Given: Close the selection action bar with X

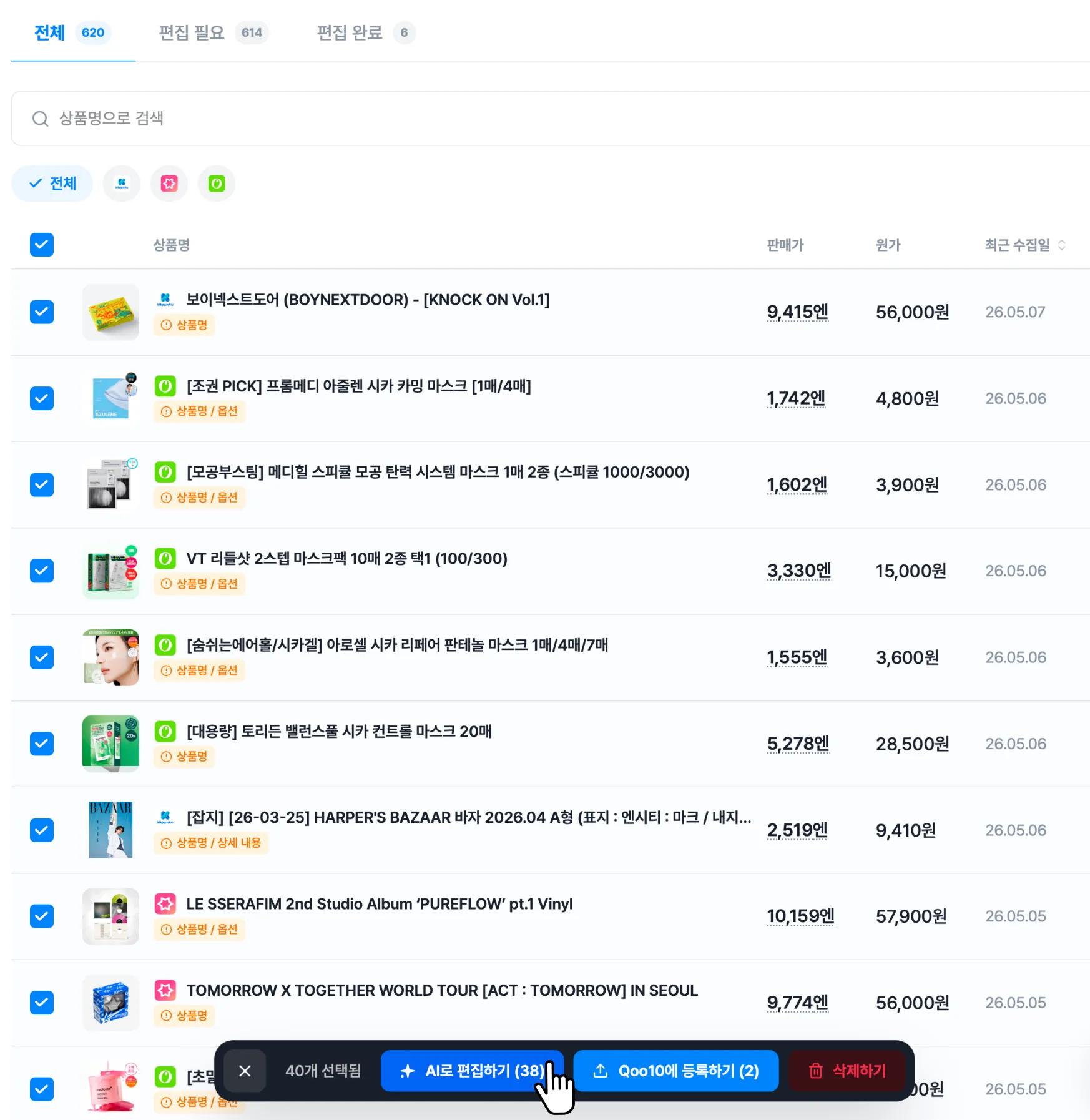Looking at the screenshot, I should coord(245,1071).
